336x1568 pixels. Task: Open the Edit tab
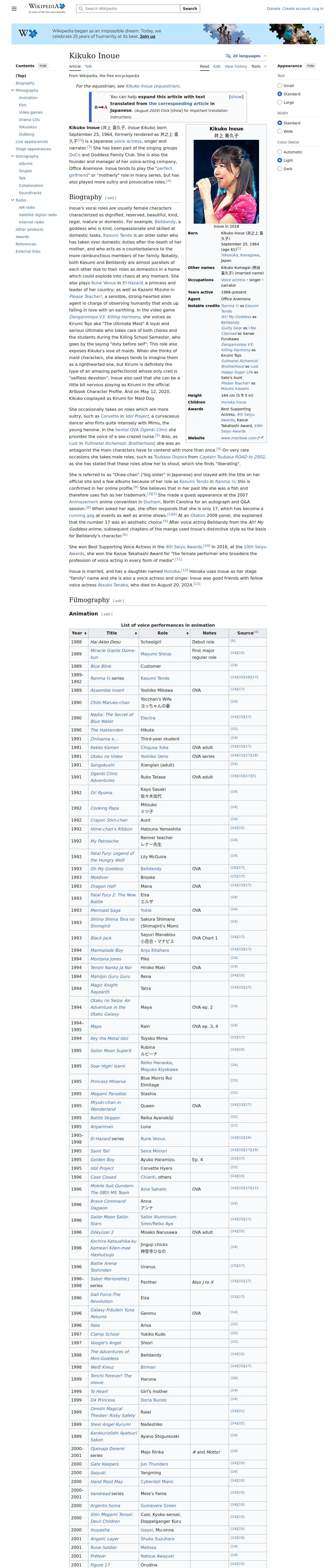tap(217, 66)
